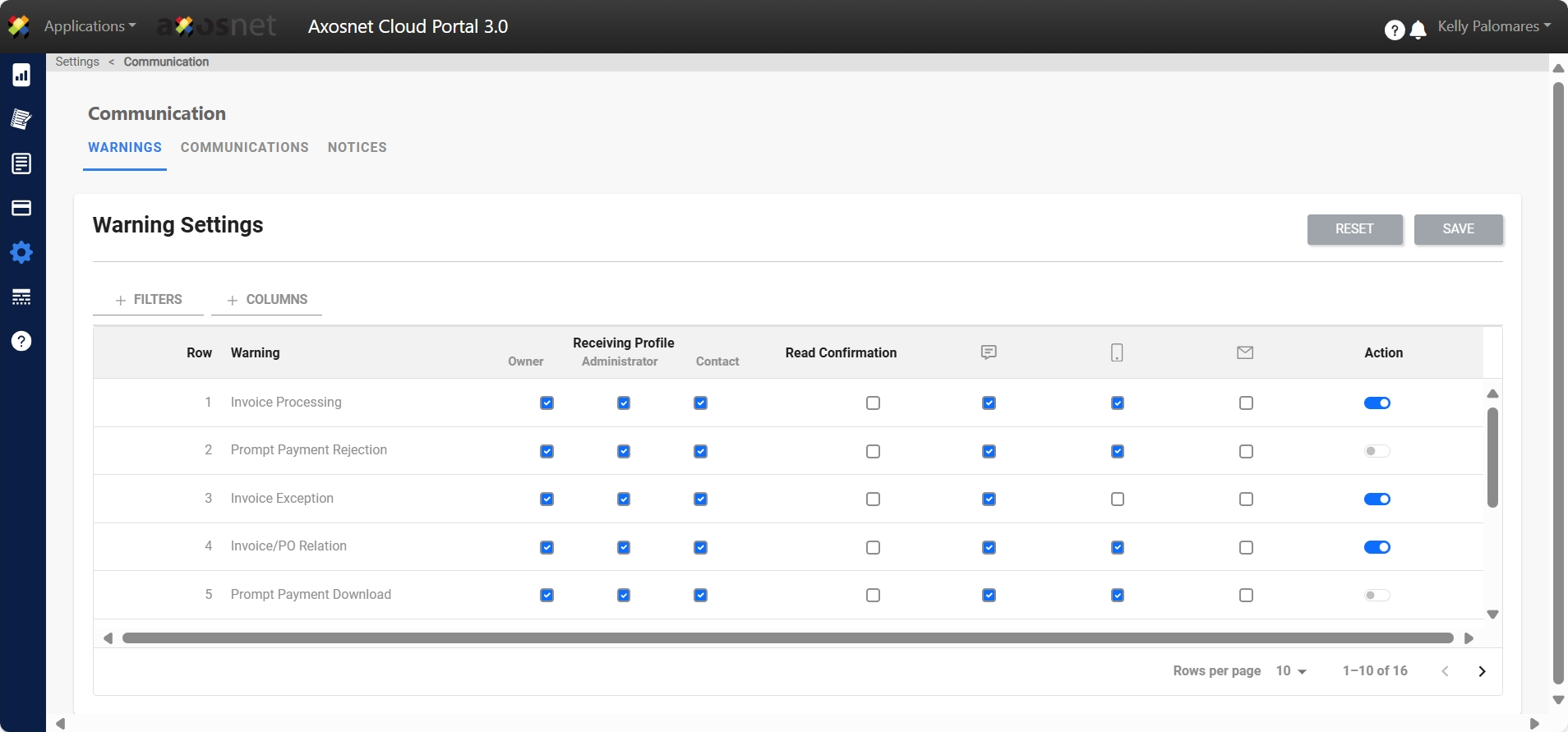The height and width of the screenshot is (732, 1568).
Task: Open notifications bell icon
Action: pyautogui.click(x=1418, y=30)
